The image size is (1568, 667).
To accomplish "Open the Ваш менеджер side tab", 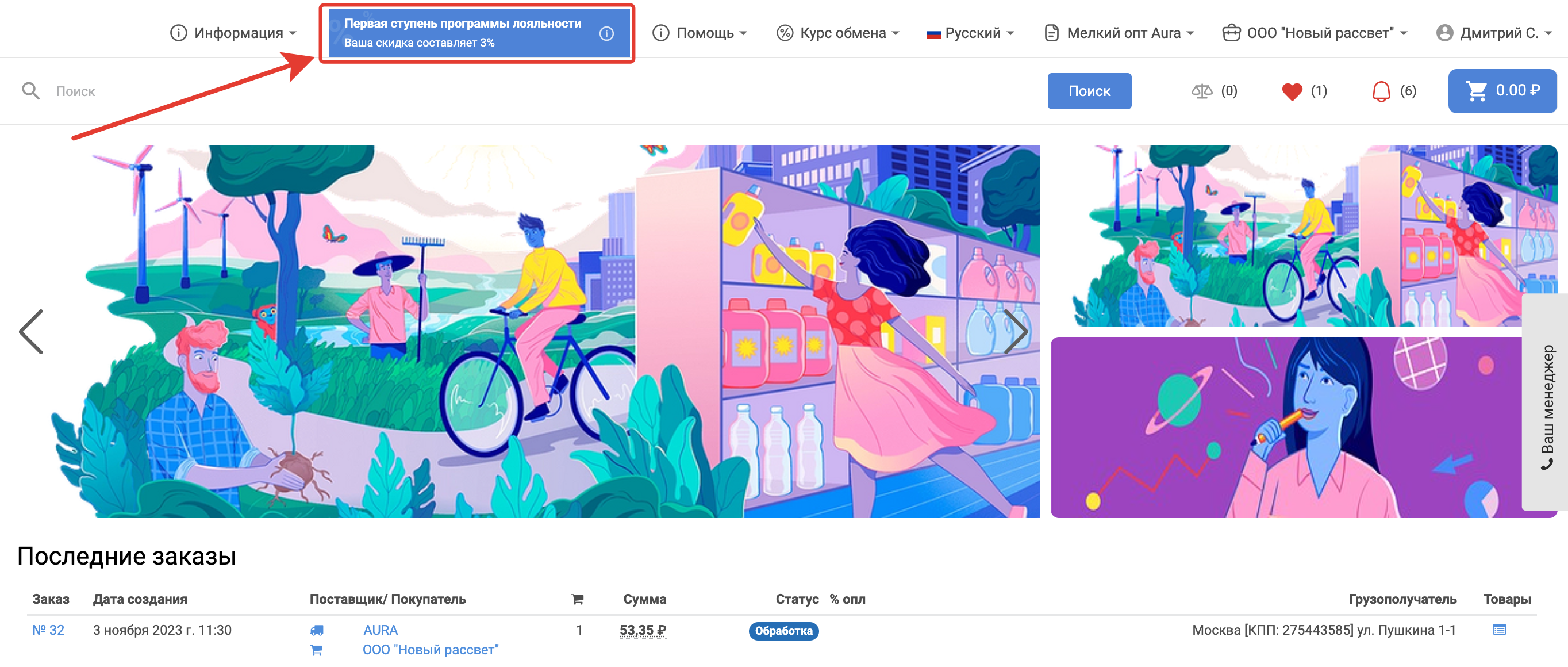I will pyautogui.click(x=1546, y=405).
